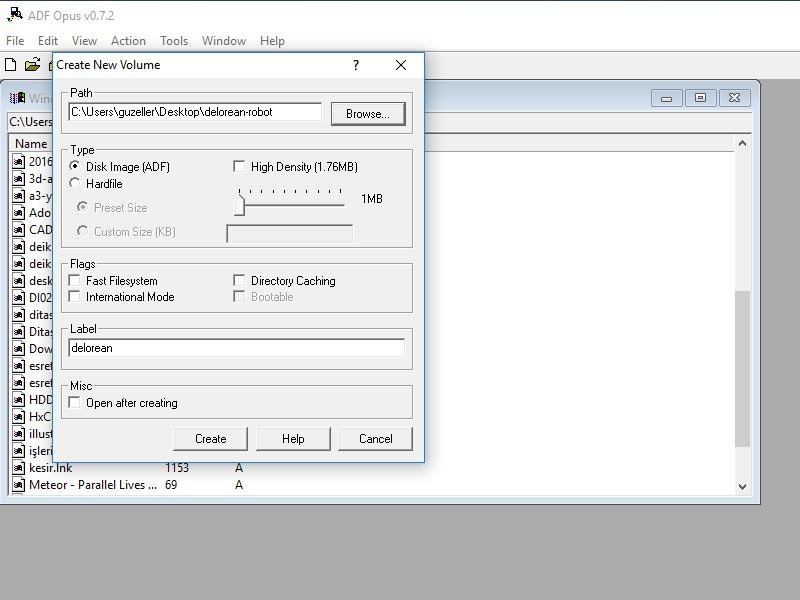The image size is (800, 600).
Task: Click the file icon of the CAD entry
Action: coord(18,230)
